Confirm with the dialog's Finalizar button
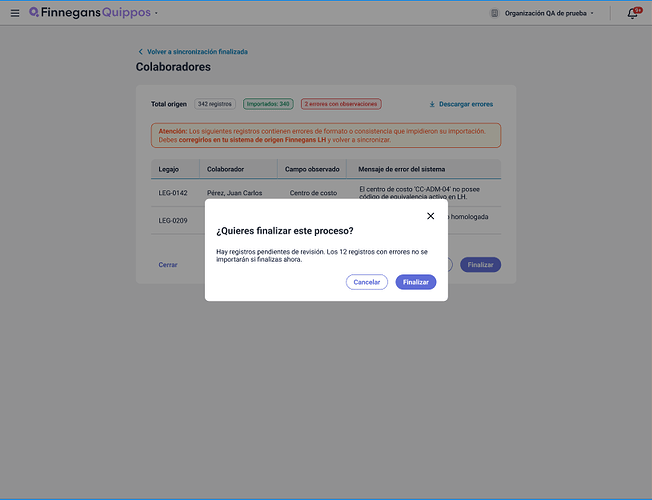This screenshot has height=500, width=652. tap(415, 282)
